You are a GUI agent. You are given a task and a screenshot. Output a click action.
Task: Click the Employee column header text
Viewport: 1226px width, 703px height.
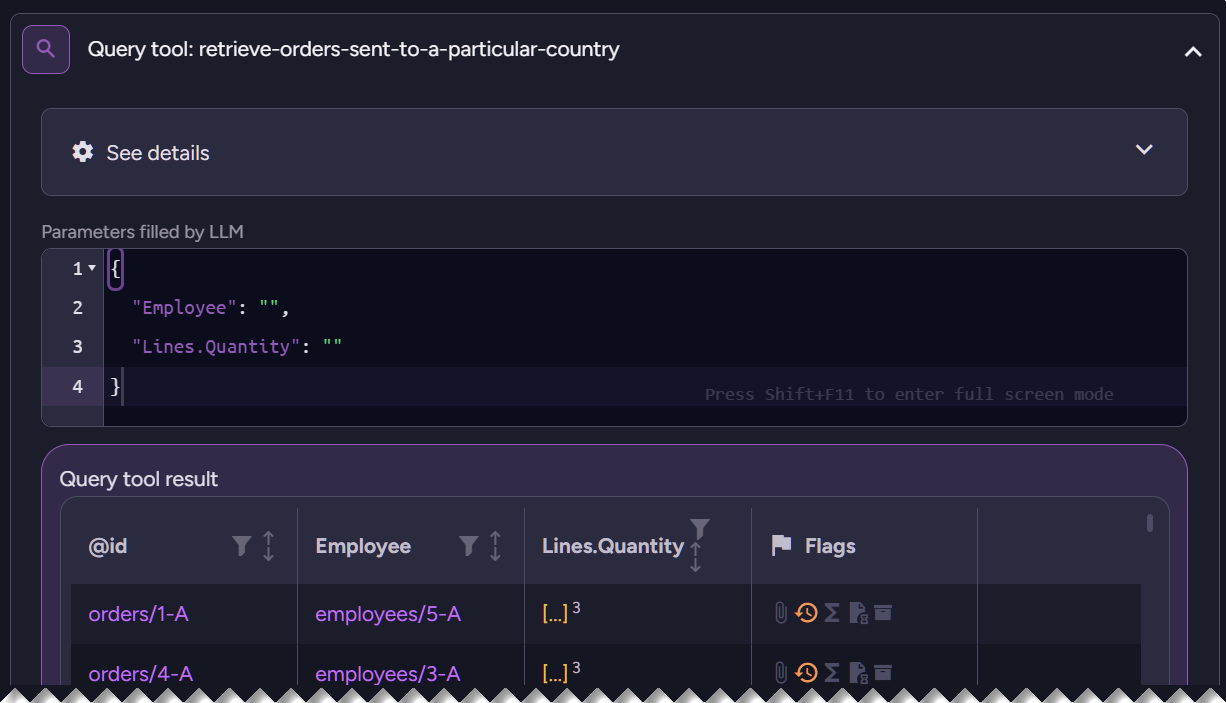click(x=363, y=546)
